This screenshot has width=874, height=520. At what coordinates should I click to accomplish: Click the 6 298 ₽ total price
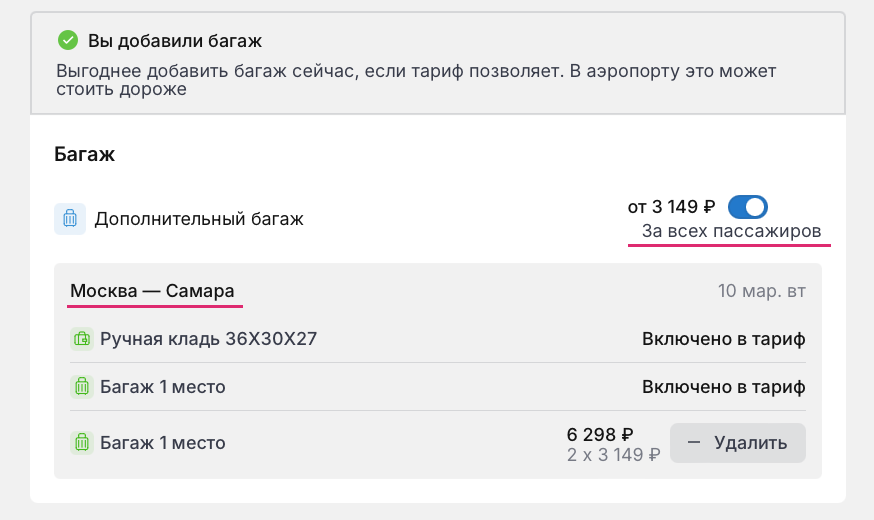[x=600, y=434]
